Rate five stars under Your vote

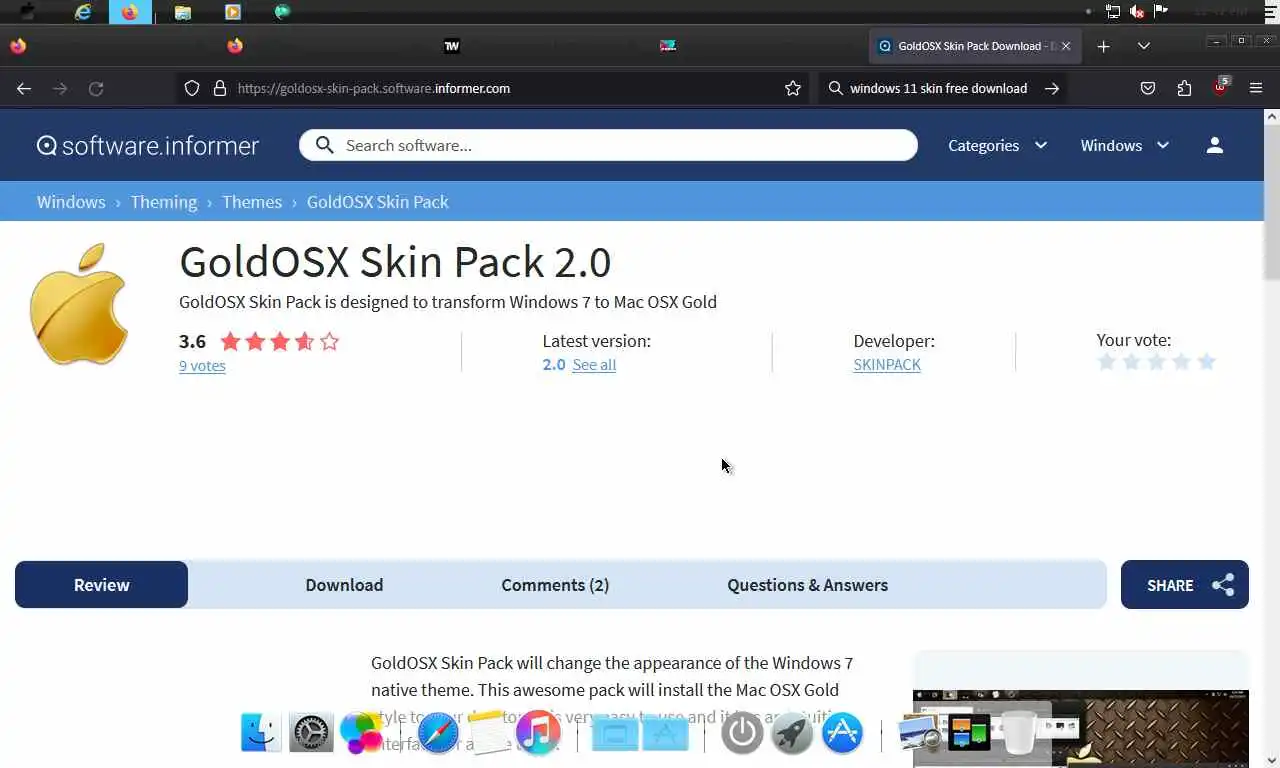tap(1207, 362)
